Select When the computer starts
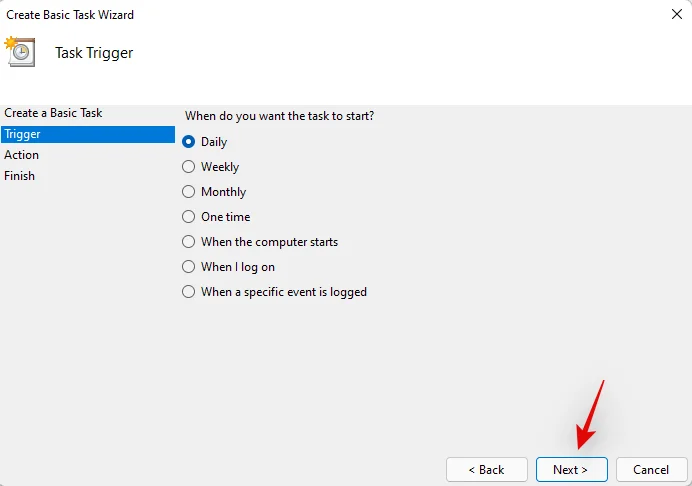692x486 pixels. pos(189,242)
